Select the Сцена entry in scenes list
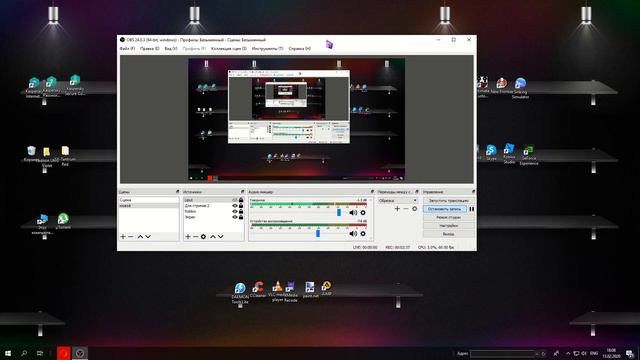This screenshot has height=360, width=640. point(149,200)
